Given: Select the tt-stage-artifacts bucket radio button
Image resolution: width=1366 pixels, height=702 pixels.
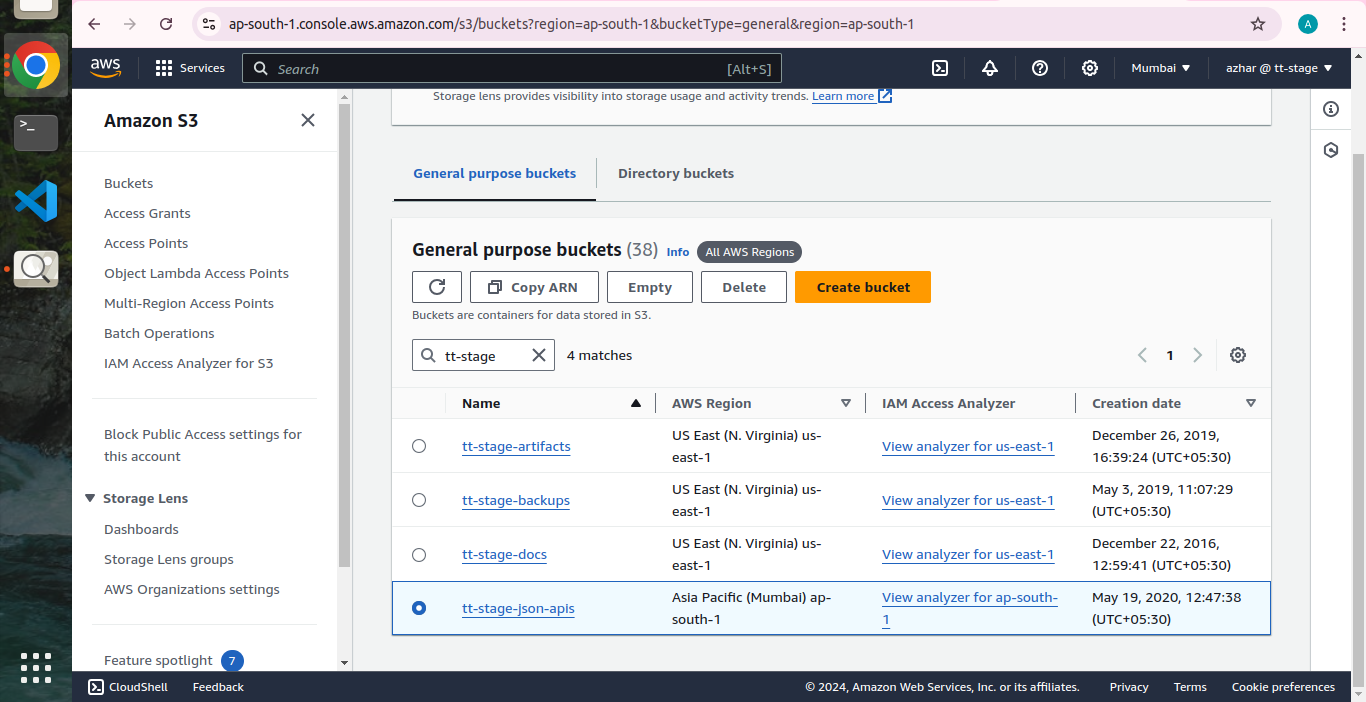Looking at the screenshot, I should [419, 446].
